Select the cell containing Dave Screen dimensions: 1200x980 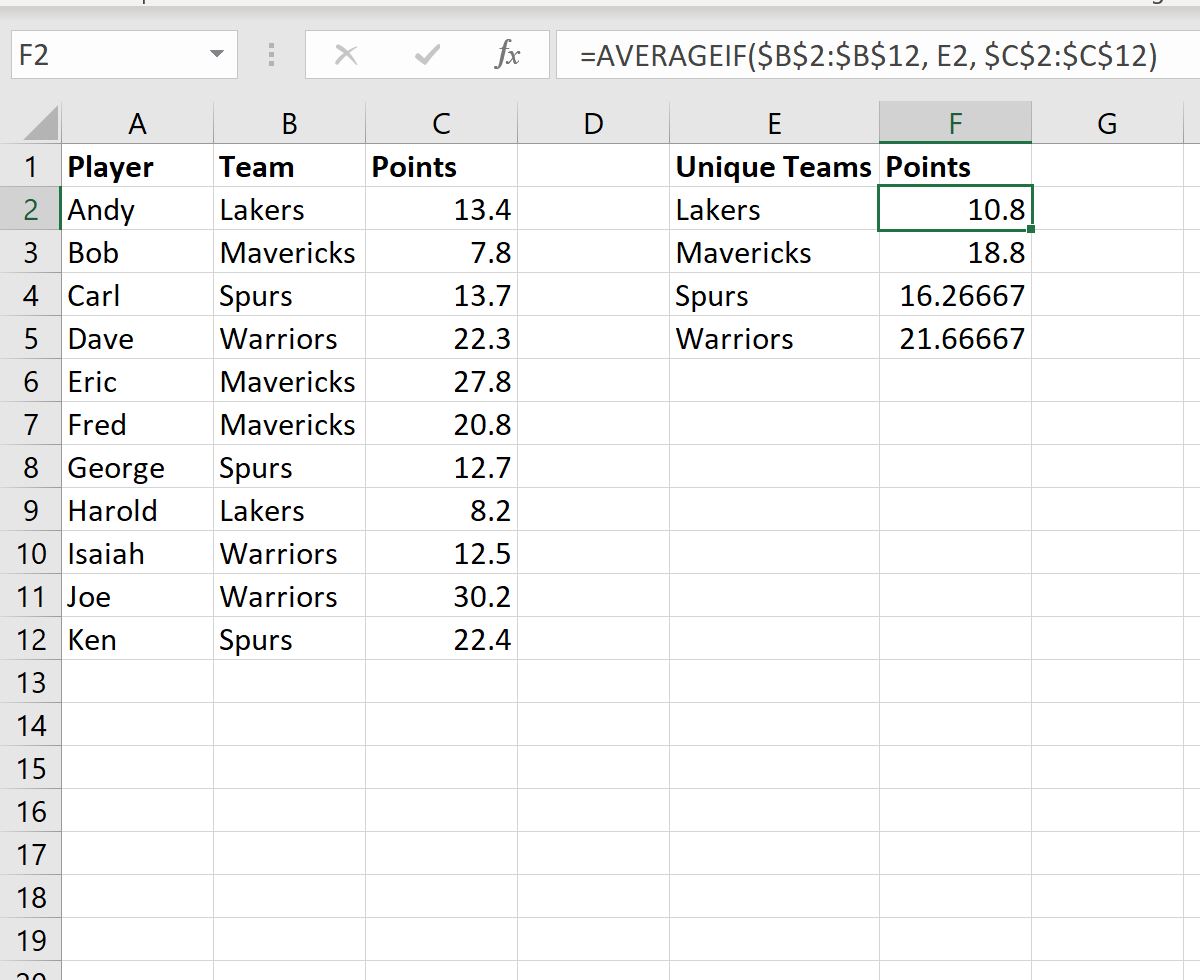pyautogui.click(x=137, y=339)
